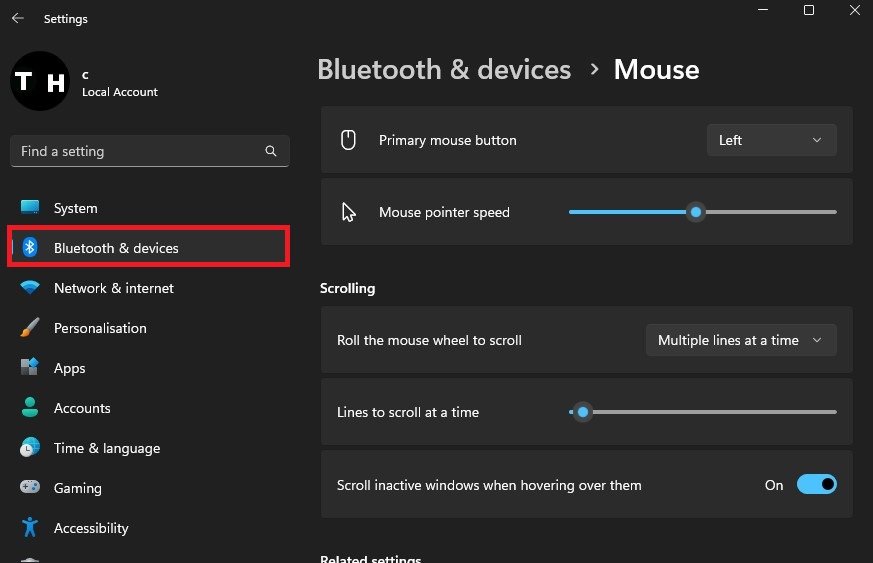Click the Bluetooth icon in sidebar
This screenshot has height=563, width=873.
tap(30, 248)
